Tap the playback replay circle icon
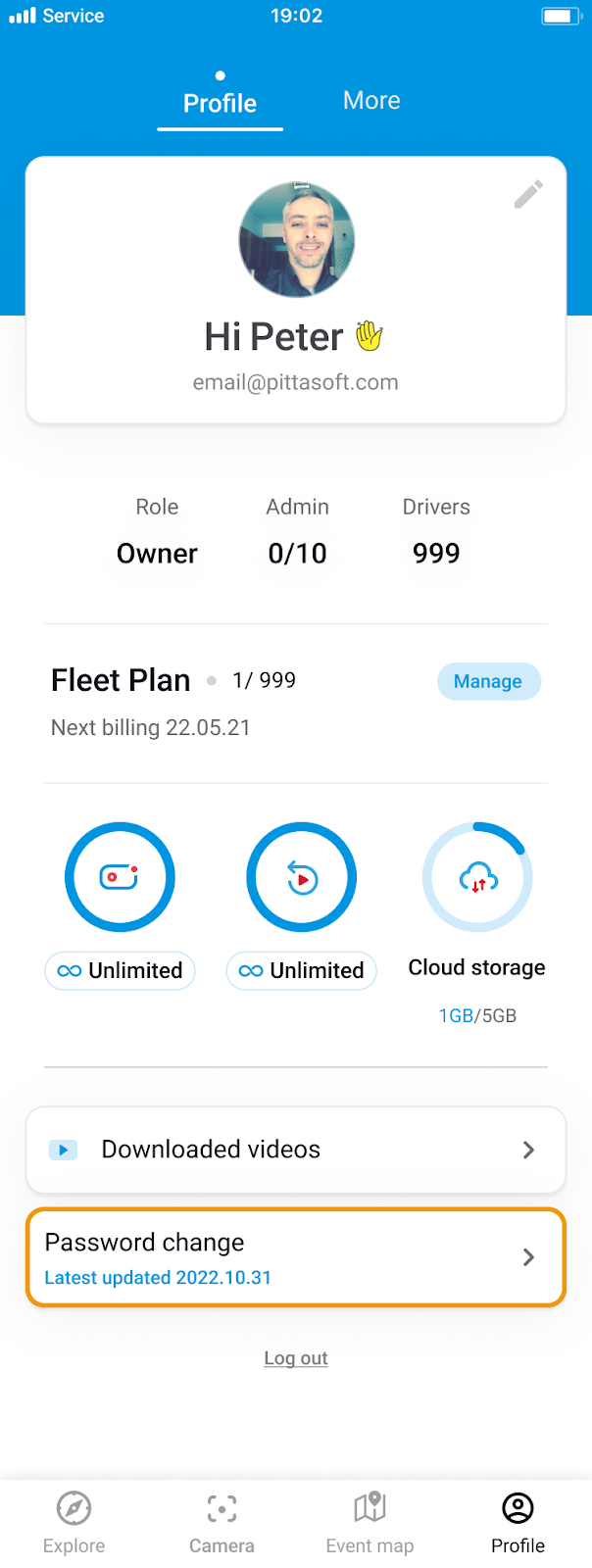Image resolution: width=592 pixels, height=1568 pixels. [301, 876]
